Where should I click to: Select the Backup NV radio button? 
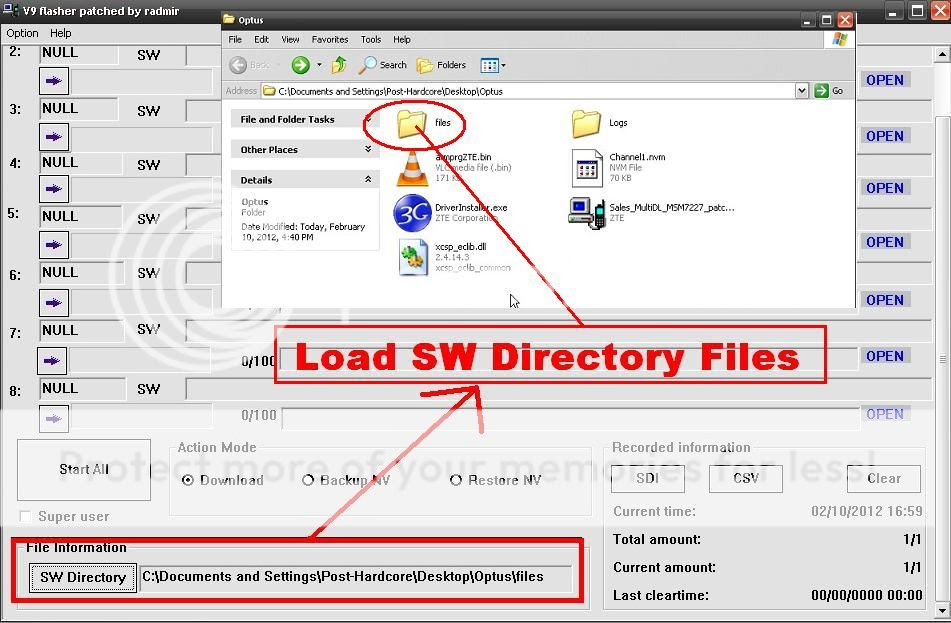click(307, 480)
